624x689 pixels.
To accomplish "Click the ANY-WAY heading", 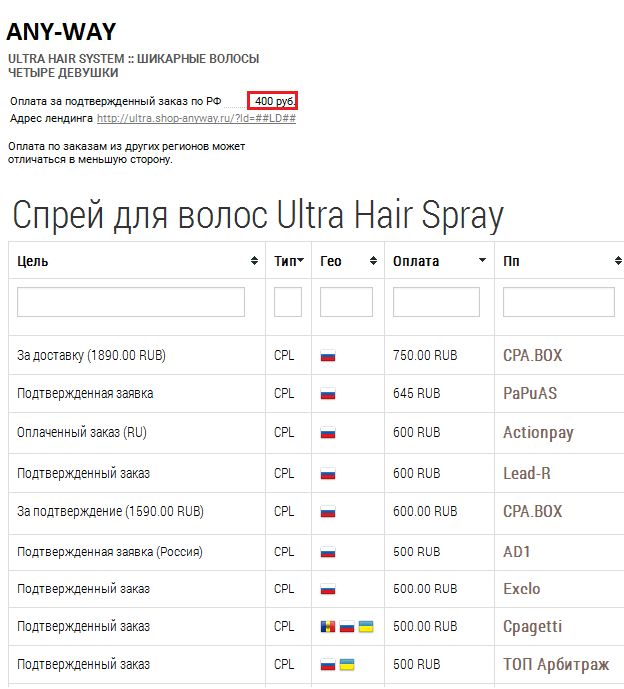I will (x=61, y=31).
